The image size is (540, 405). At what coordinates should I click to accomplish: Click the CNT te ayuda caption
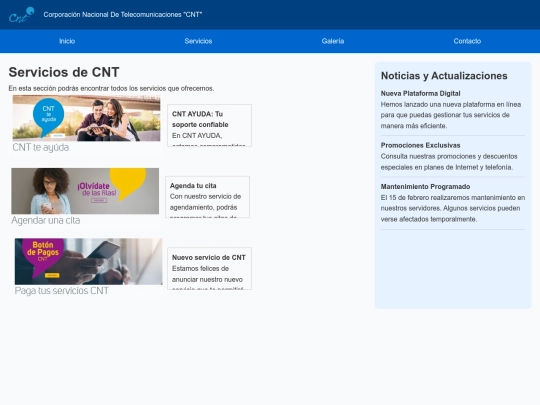pos(41,147)
